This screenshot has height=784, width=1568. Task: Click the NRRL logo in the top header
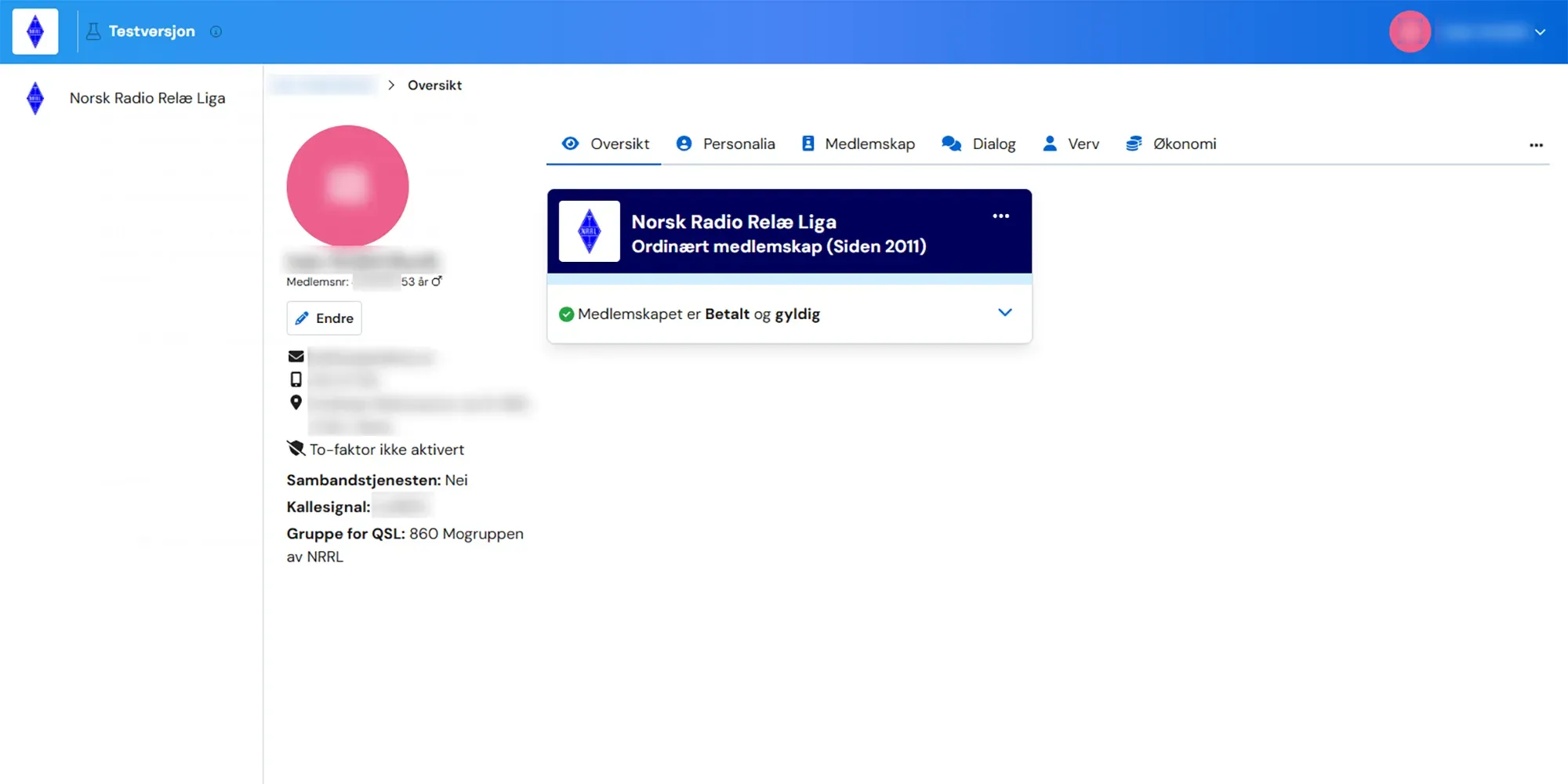click(35, 31)
